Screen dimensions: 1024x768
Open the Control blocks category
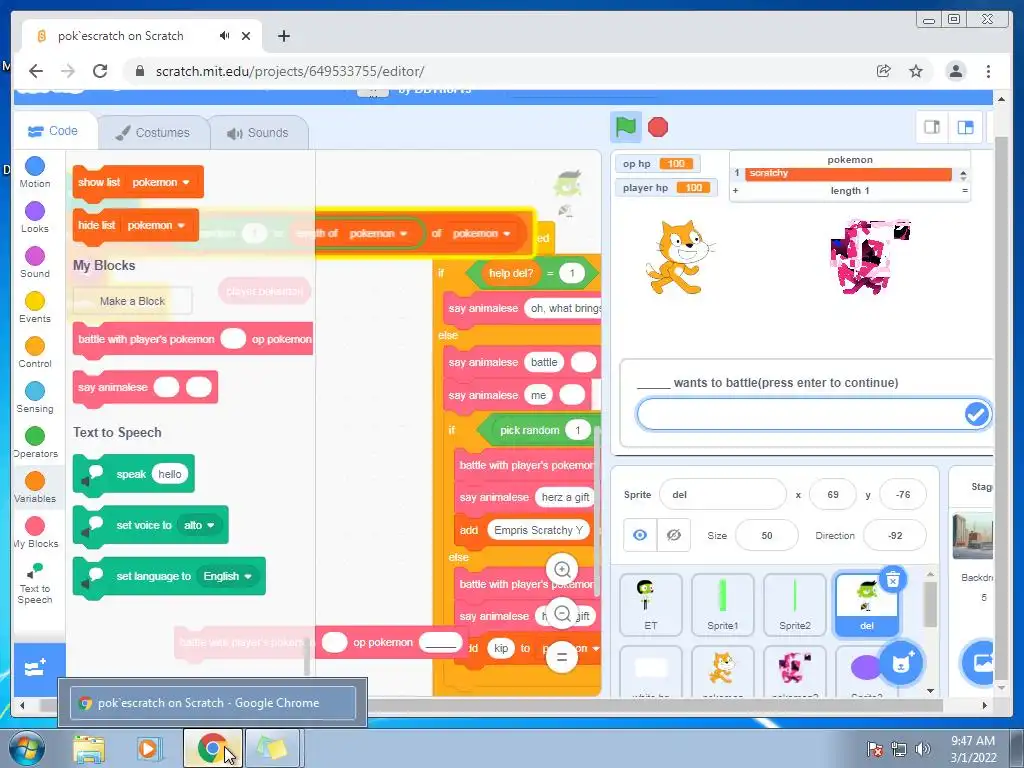coord(35,353)
